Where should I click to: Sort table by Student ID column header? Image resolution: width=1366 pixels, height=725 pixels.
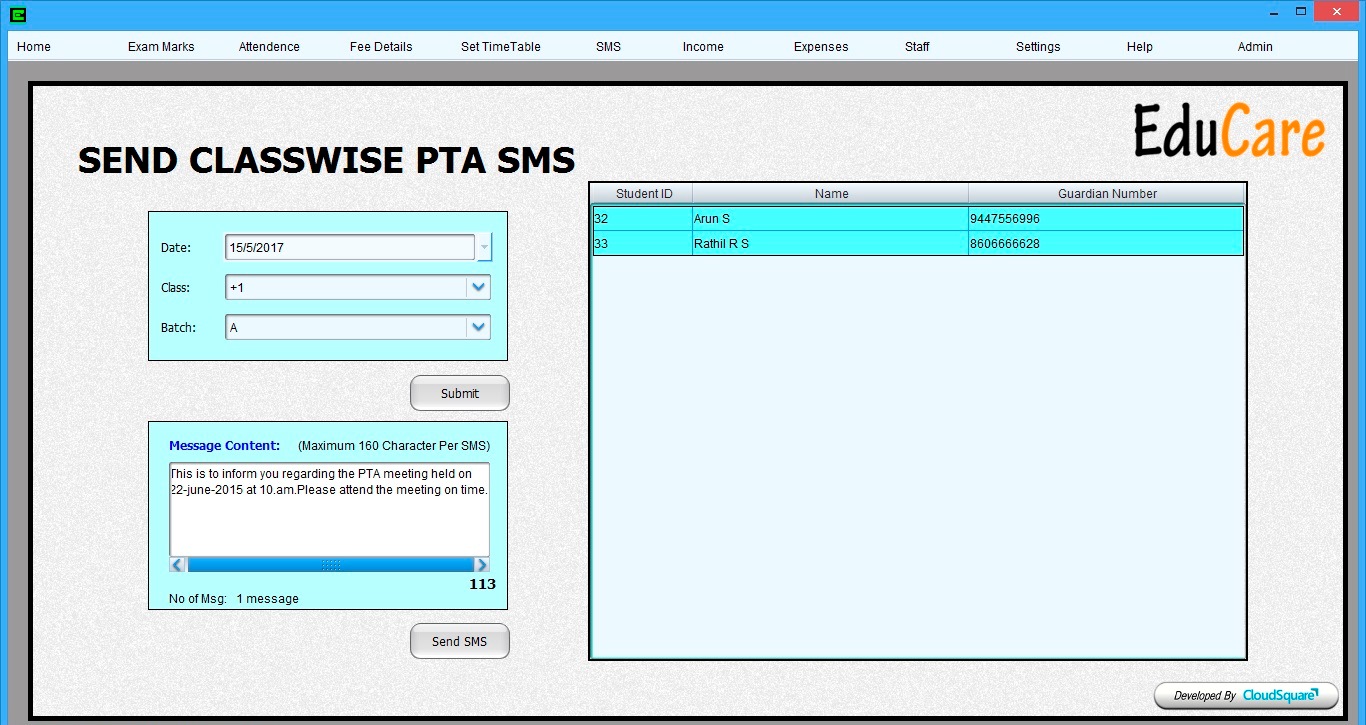pos(644,194)
